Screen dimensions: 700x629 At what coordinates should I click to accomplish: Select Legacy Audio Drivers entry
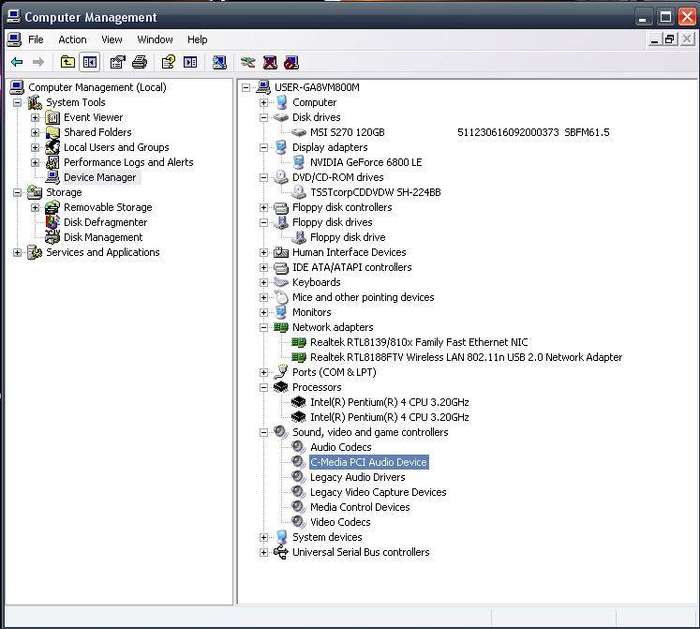coord(358,477)
